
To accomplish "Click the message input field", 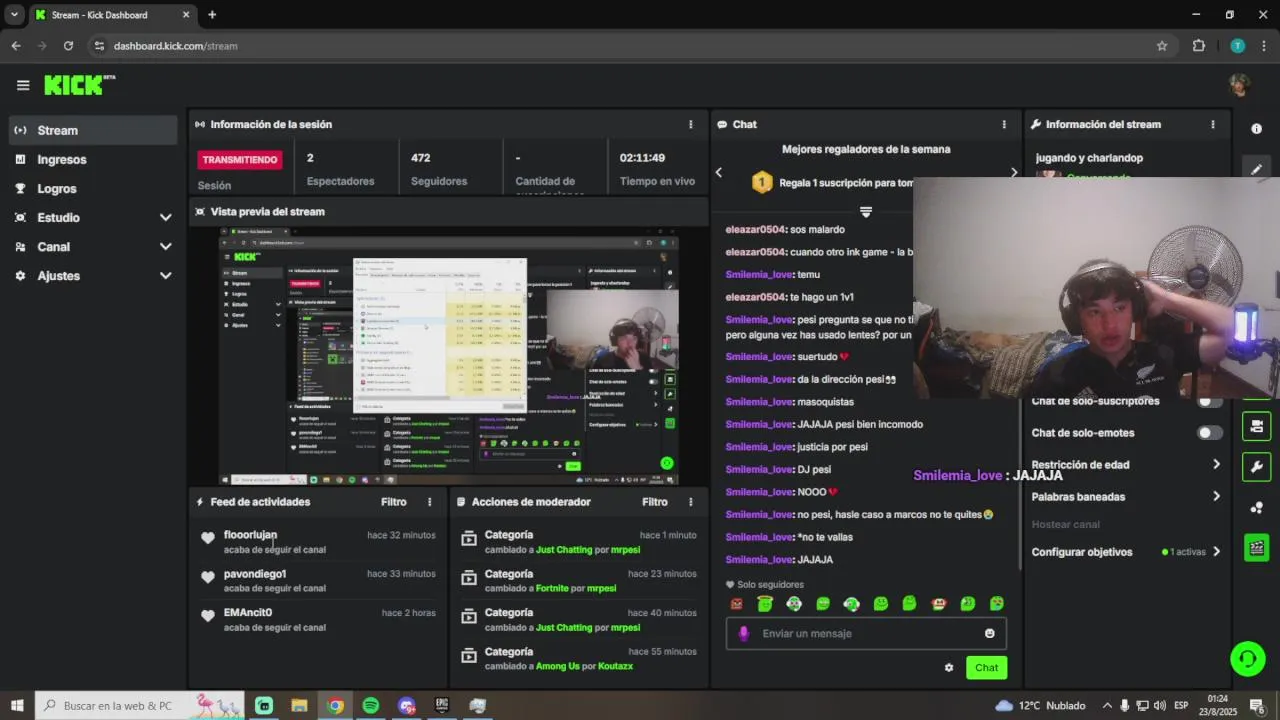I will tap(866, 633).
